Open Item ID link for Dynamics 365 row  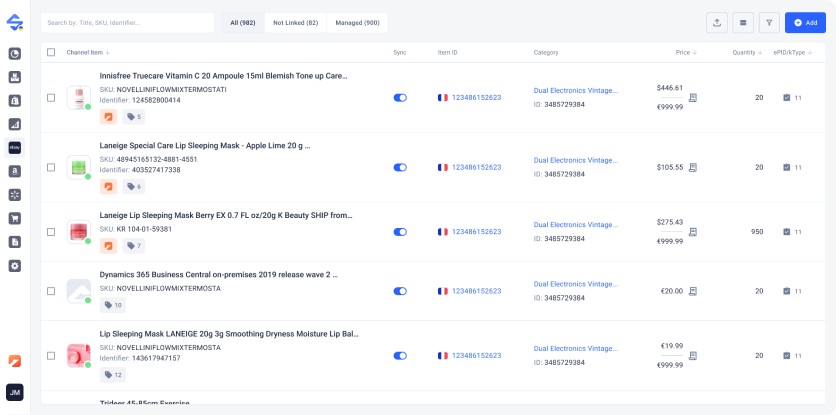pyautogui.click(x=476, y=291)
